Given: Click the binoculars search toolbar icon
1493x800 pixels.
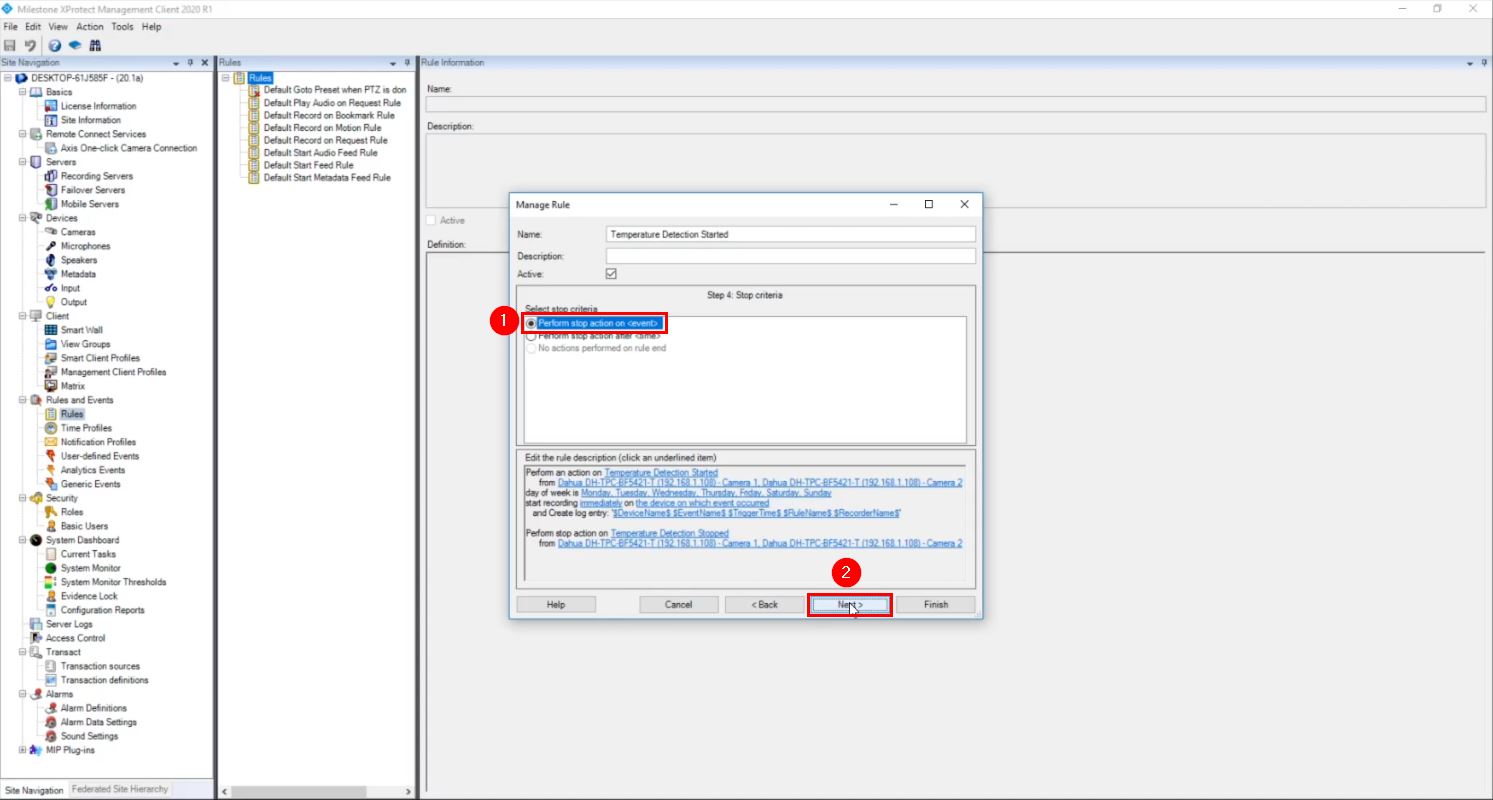Looking at the screenshot, I should click(95, 45).
